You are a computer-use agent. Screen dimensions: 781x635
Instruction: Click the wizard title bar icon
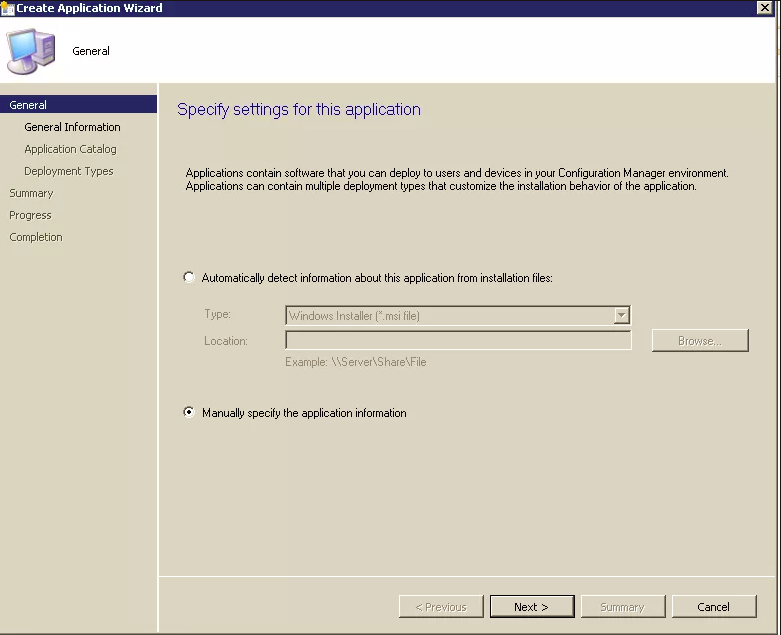pyautogui.click(x=8, y=8)
